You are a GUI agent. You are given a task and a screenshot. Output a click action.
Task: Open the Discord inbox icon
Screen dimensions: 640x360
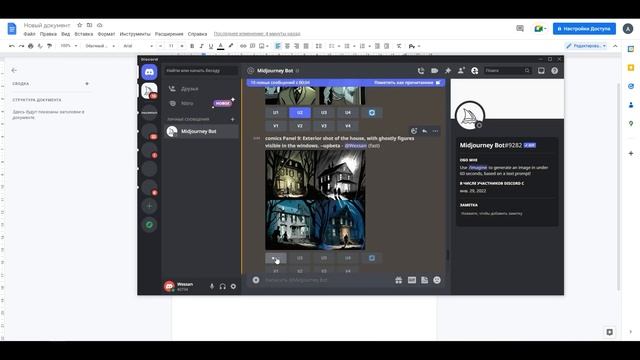[541, 71]
